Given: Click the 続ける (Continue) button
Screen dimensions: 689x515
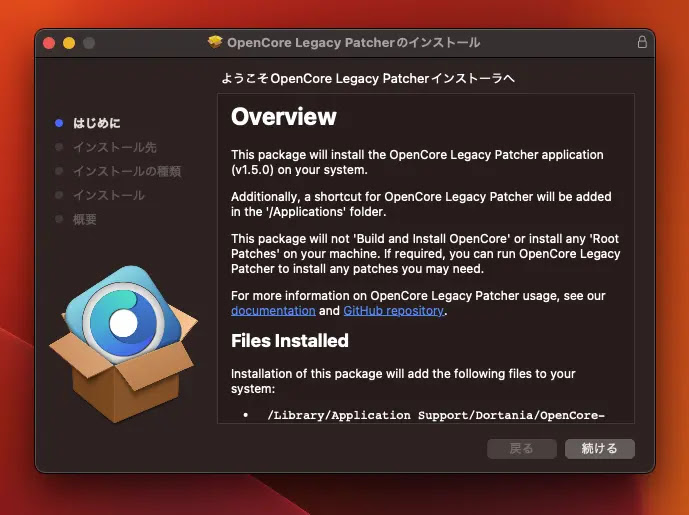Looking at the screenshot, I should tap(599, 449).
